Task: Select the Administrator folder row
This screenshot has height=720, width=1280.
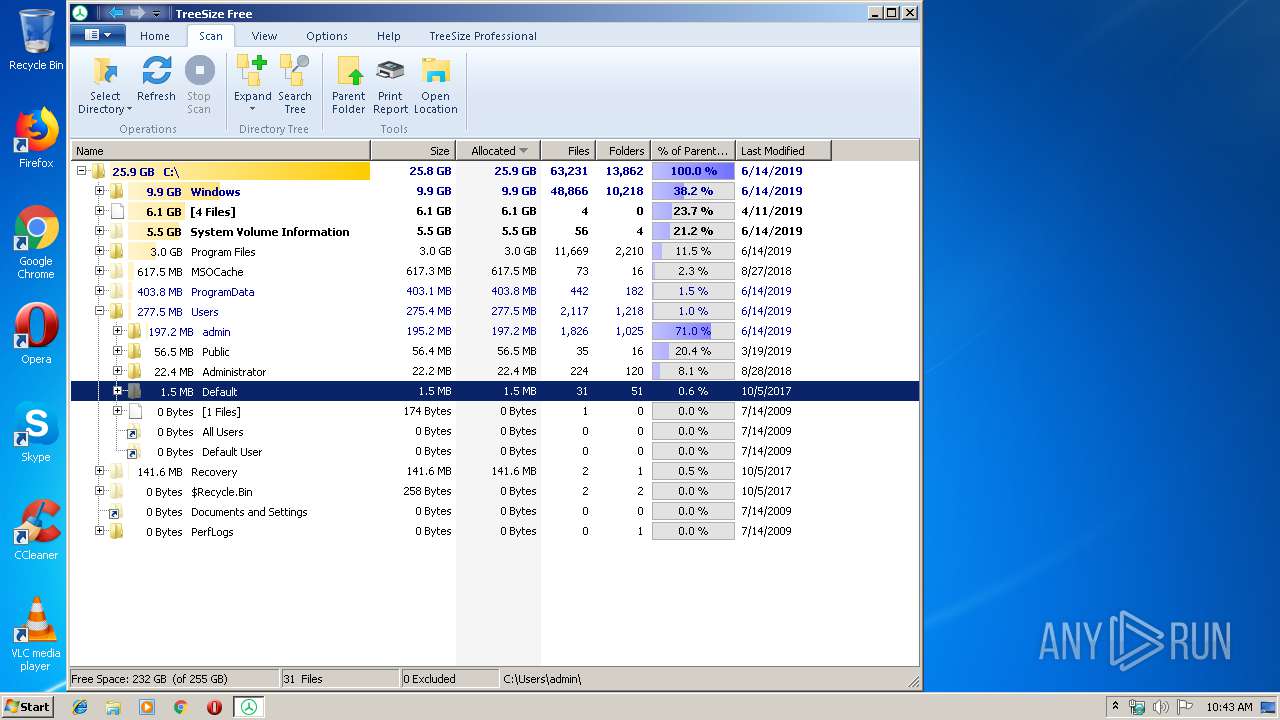Action: 495,371
